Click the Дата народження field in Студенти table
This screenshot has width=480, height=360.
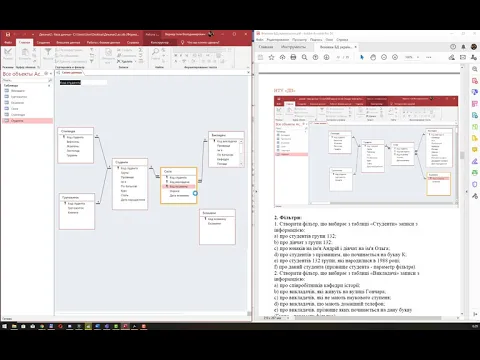pos(133,200)
